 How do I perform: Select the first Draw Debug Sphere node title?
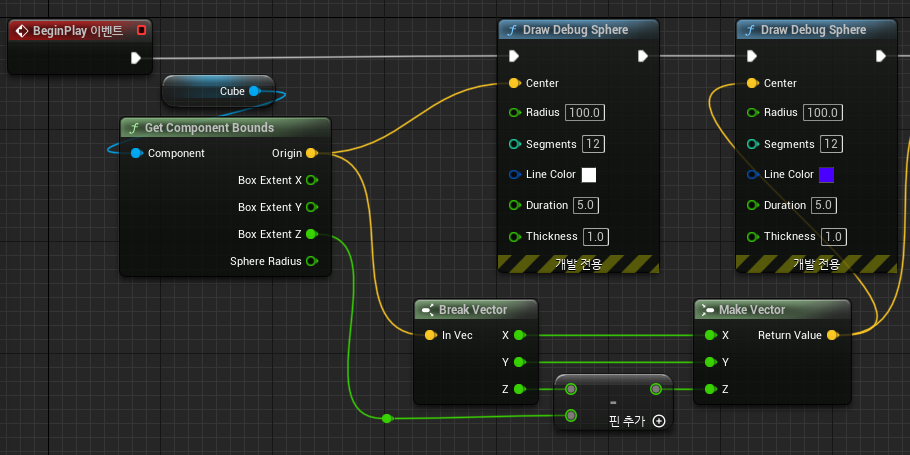tap(576, 30)
